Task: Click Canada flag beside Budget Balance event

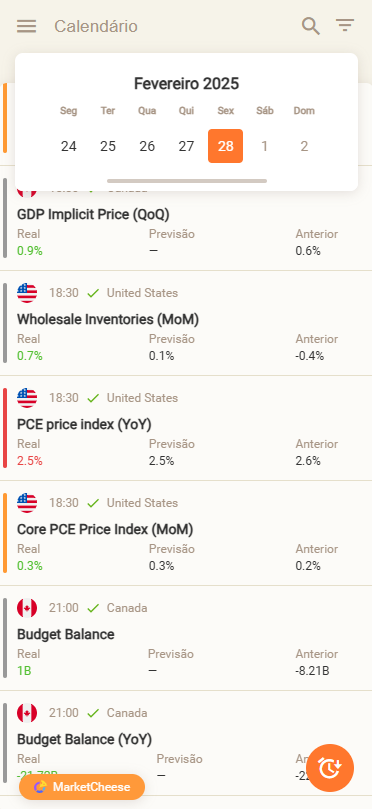Action: pos(27,608)
